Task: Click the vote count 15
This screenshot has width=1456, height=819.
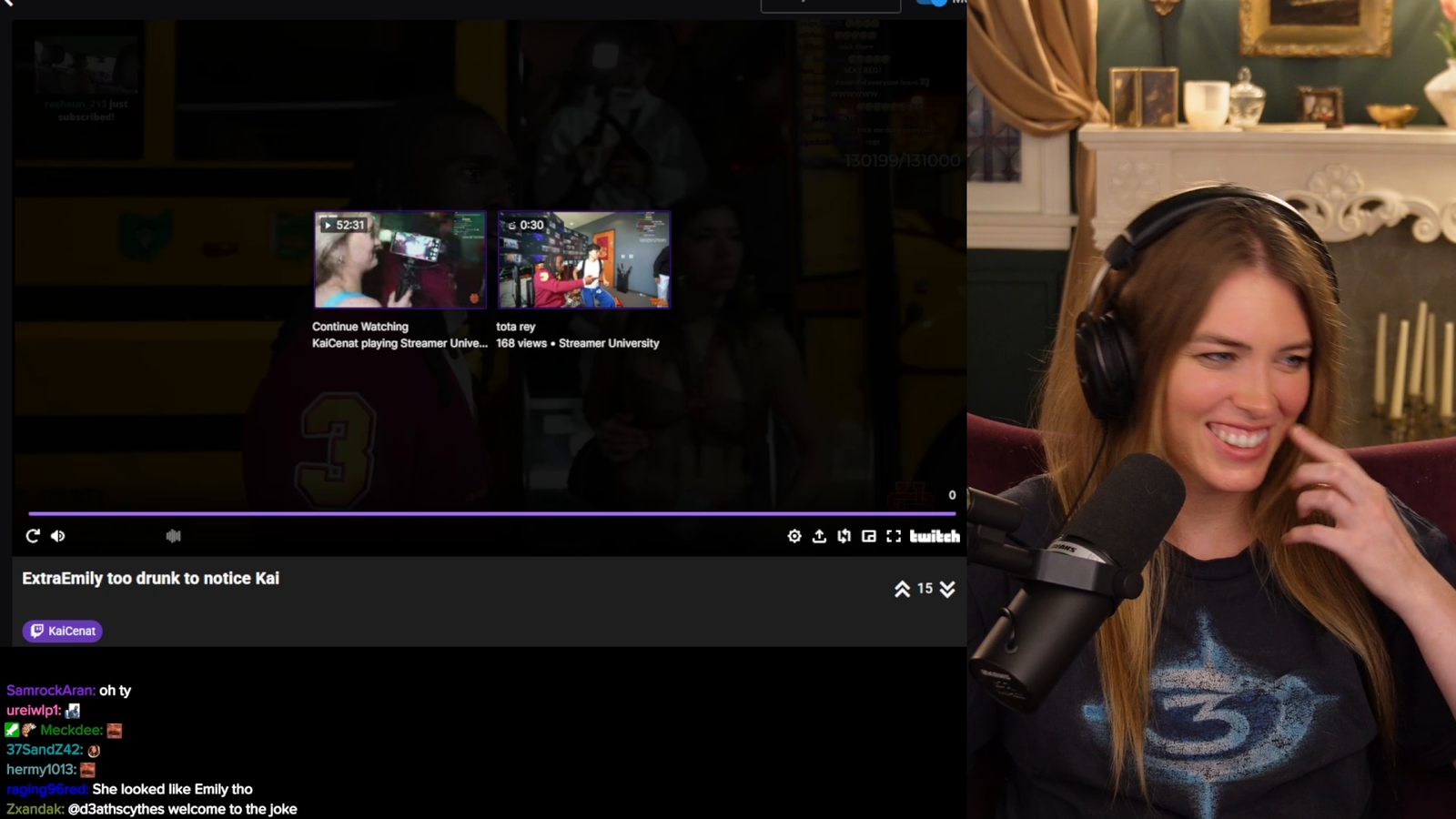Action: (925, 589)
